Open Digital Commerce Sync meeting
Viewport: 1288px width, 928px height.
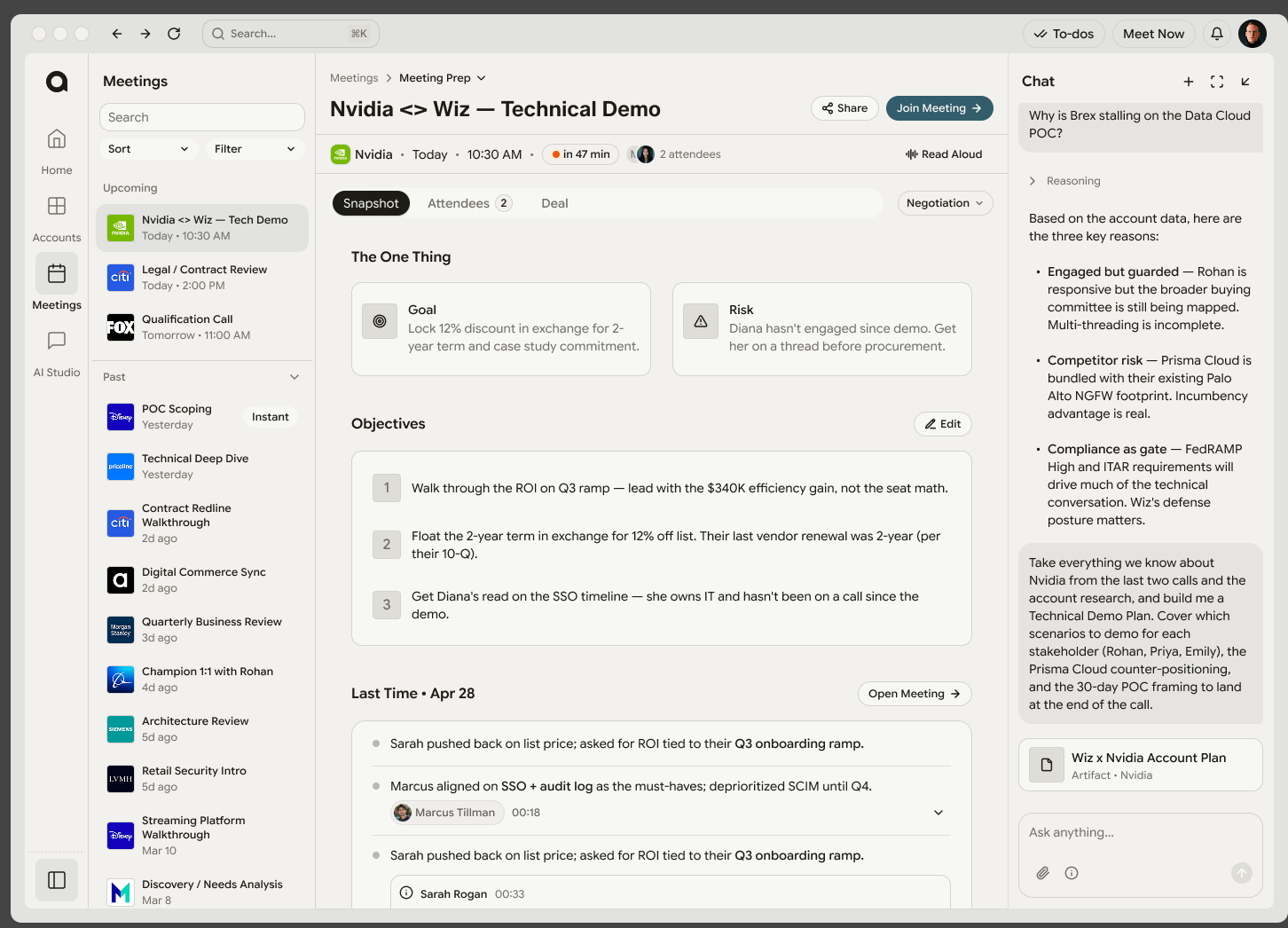[202, 580]
